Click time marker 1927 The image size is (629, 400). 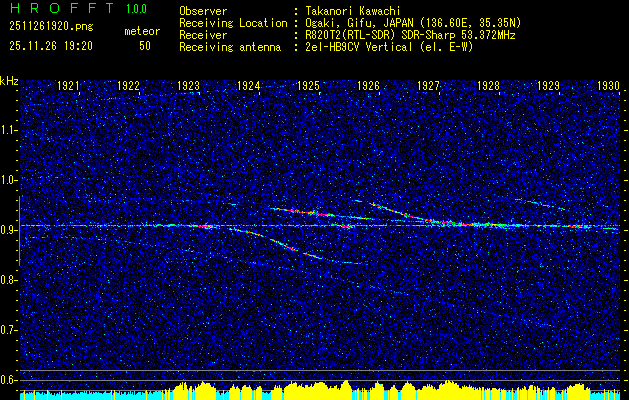click(428, 85)
